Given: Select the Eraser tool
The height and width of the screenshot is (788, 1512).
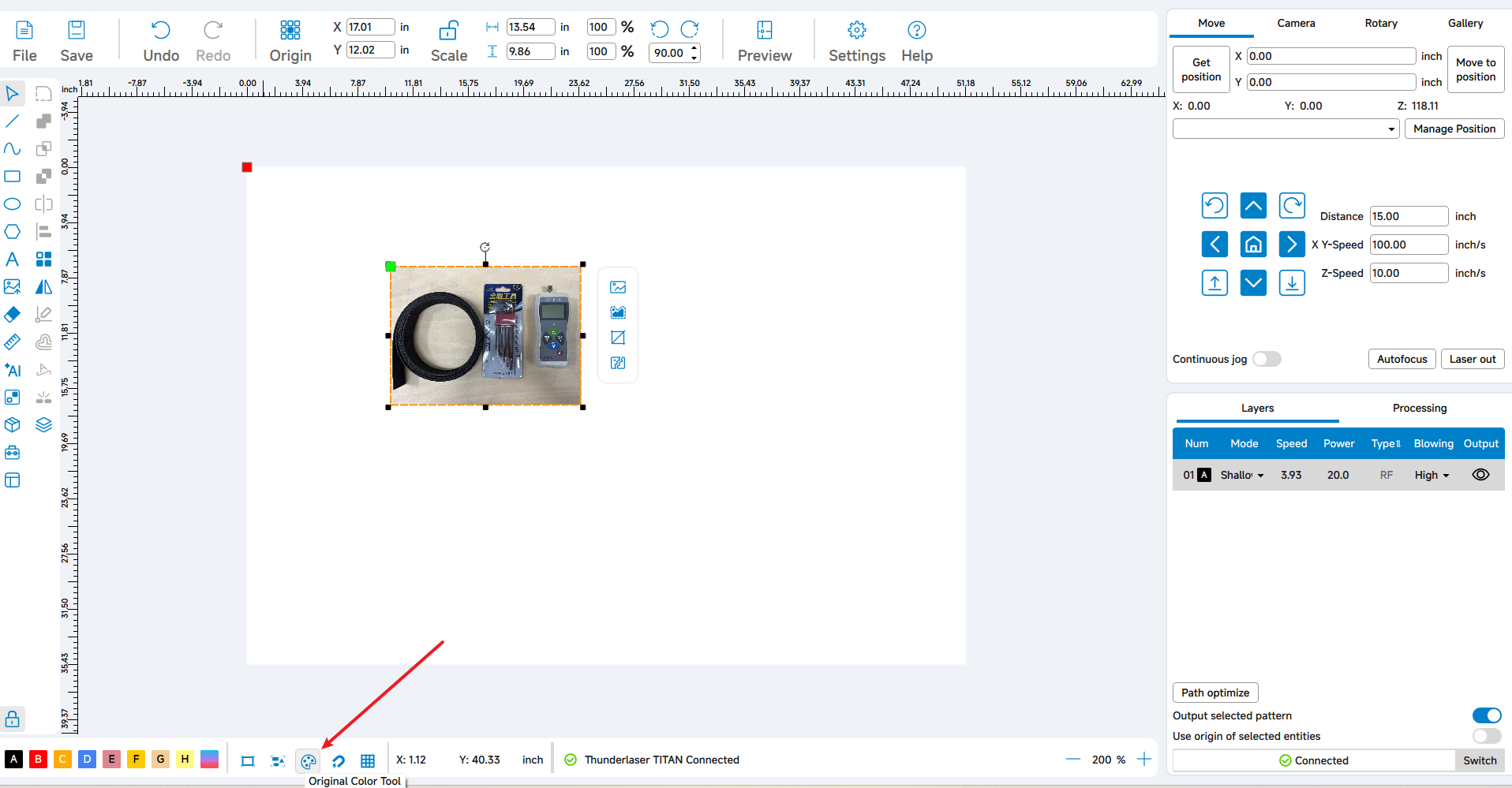Looking at the screenshot, I should 13,315.
